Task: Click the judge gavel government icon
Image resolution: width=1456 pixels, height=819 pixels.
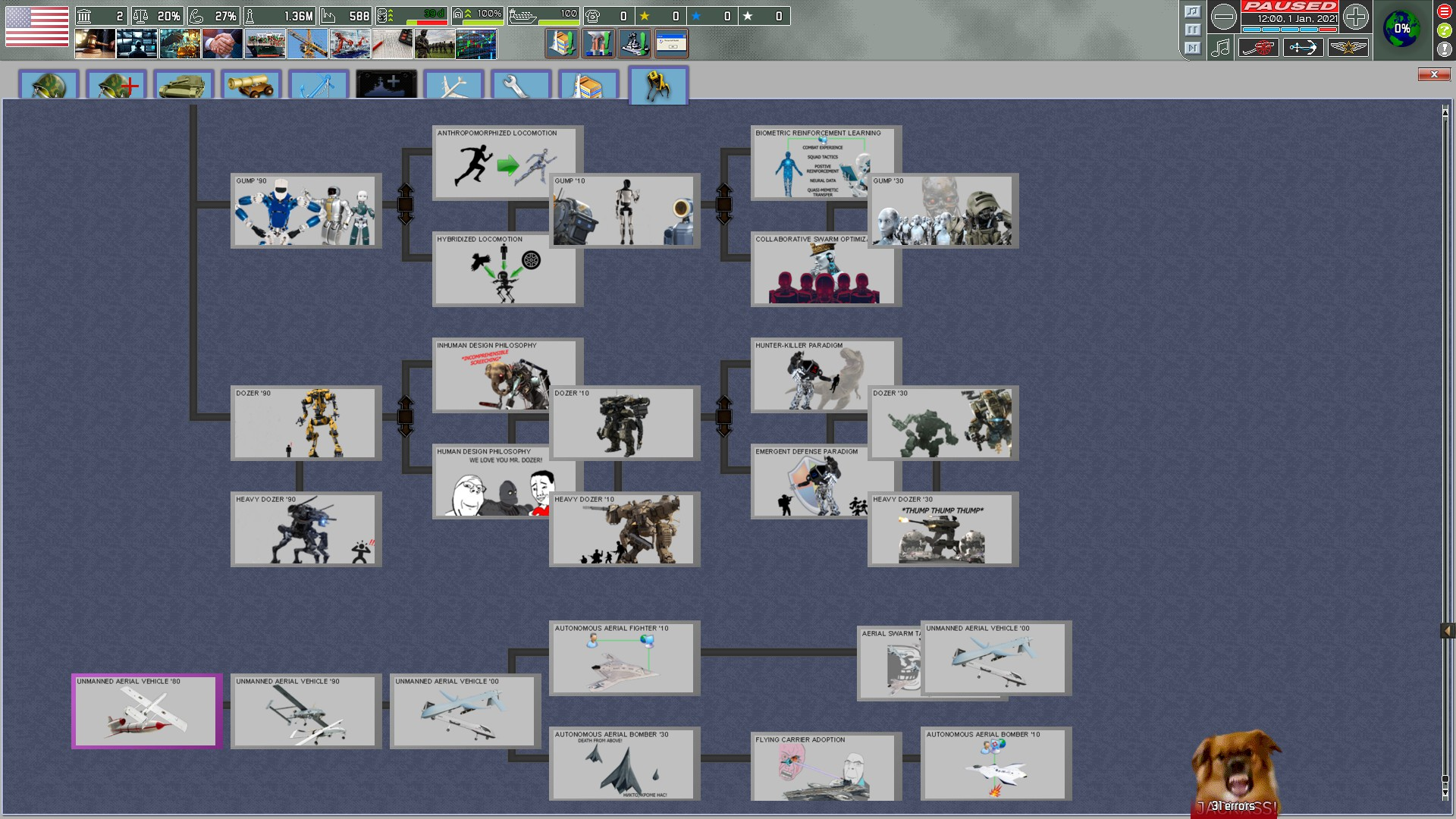Action: click(95, 44)
